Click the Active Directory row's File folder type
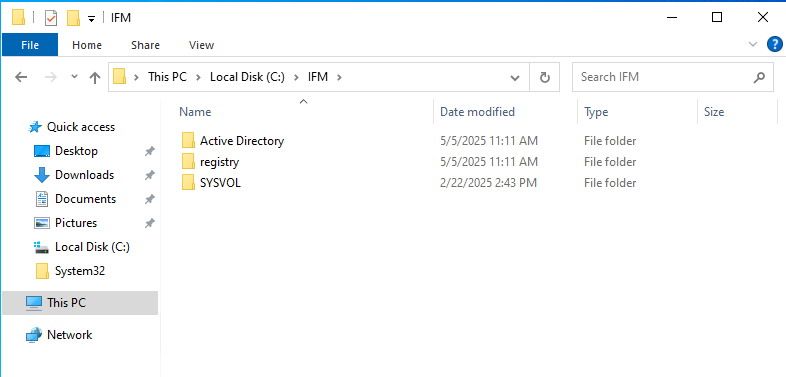Viewport: 786px width, 377px height. pyautogui.click(x=610, y=141)
